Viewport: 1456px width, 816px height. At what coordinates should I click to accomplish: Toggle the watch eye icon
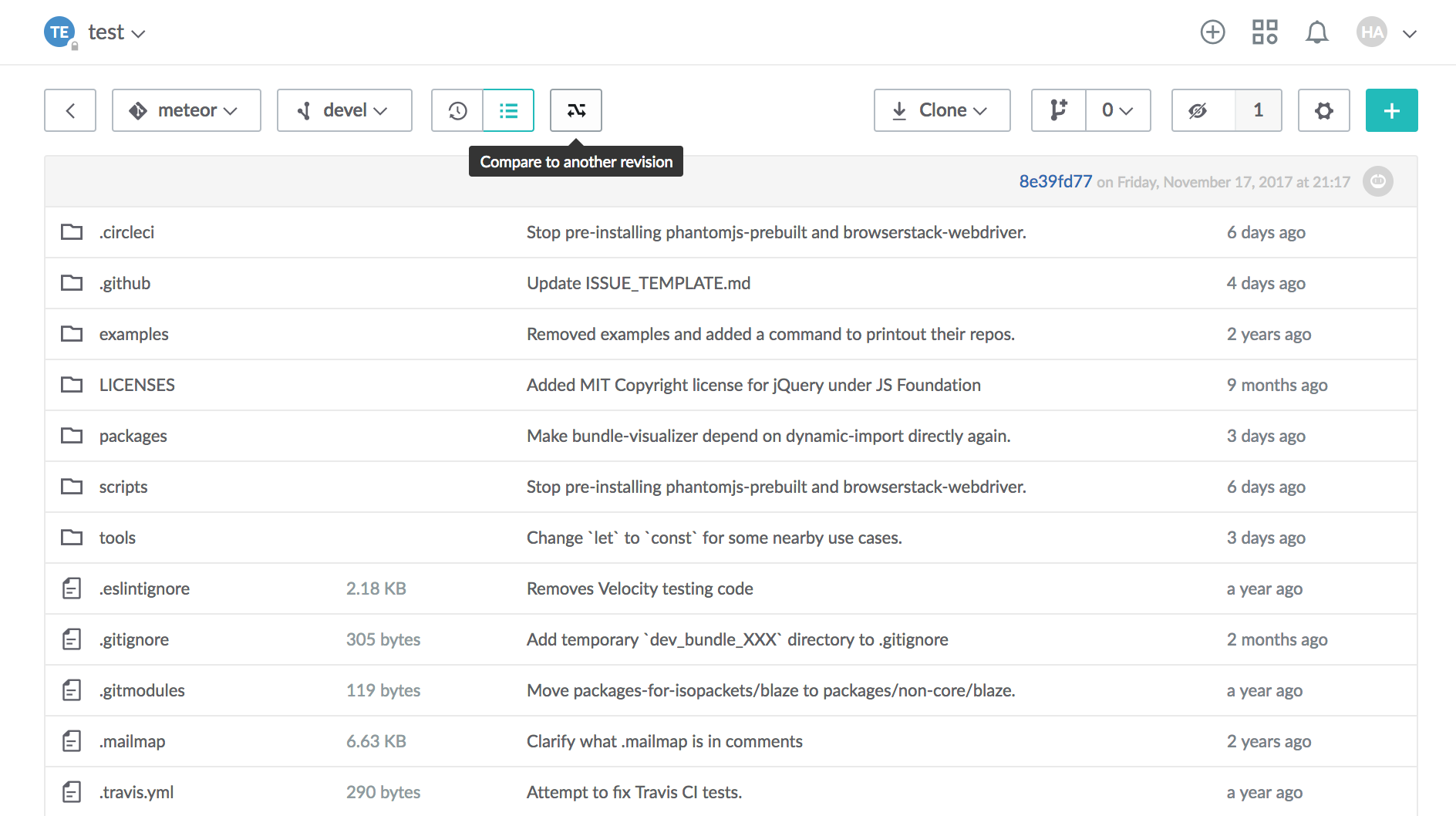point(1198,110)
